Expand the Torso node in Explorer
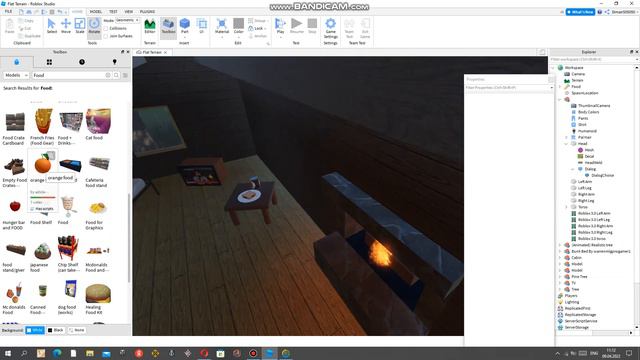 (x=566, y=207)
